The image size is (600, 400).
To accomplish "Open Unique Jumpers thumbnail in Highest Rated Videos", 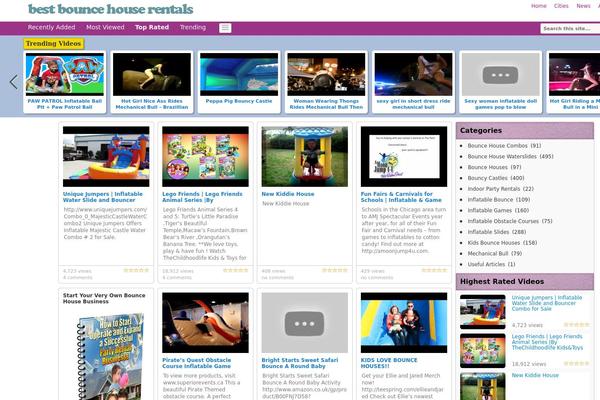I will click(483, 312).
